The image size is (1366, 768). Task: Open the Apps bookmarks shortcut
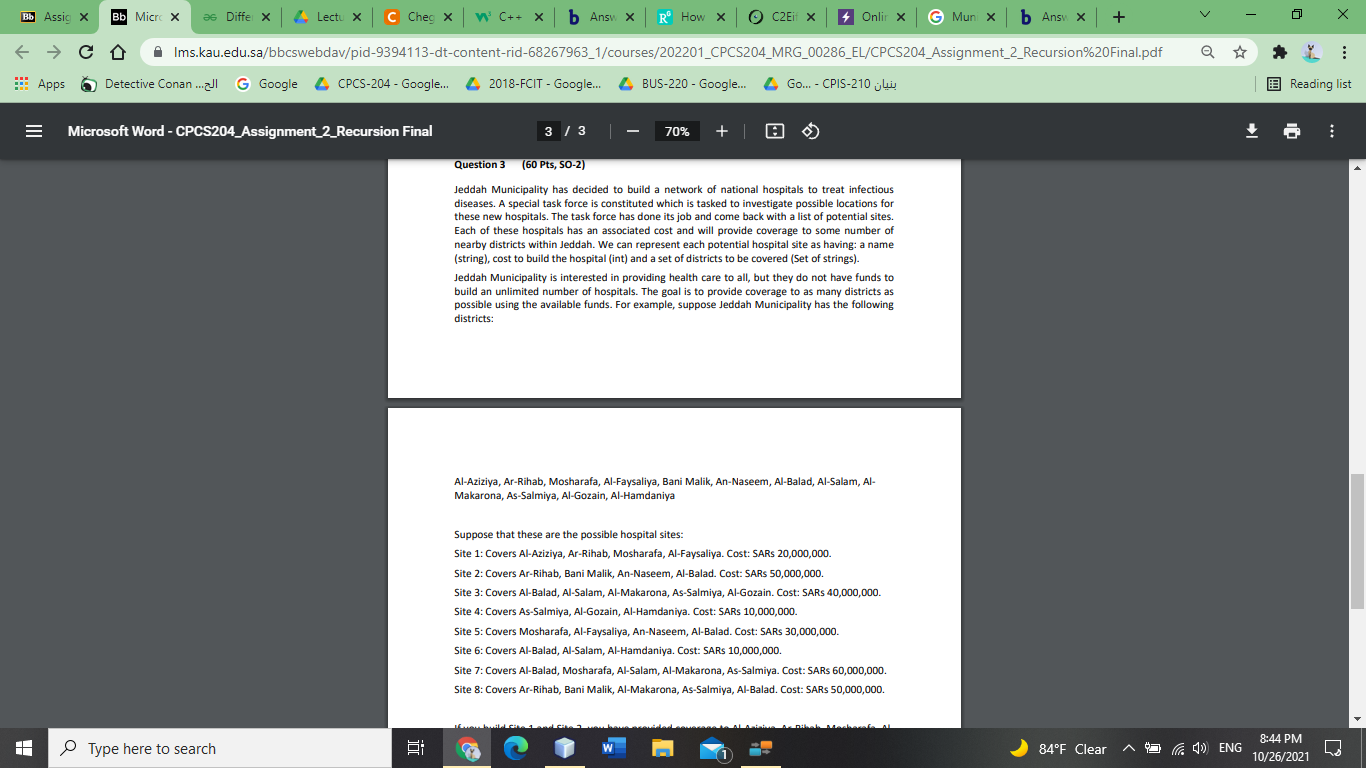click(40, 84)
